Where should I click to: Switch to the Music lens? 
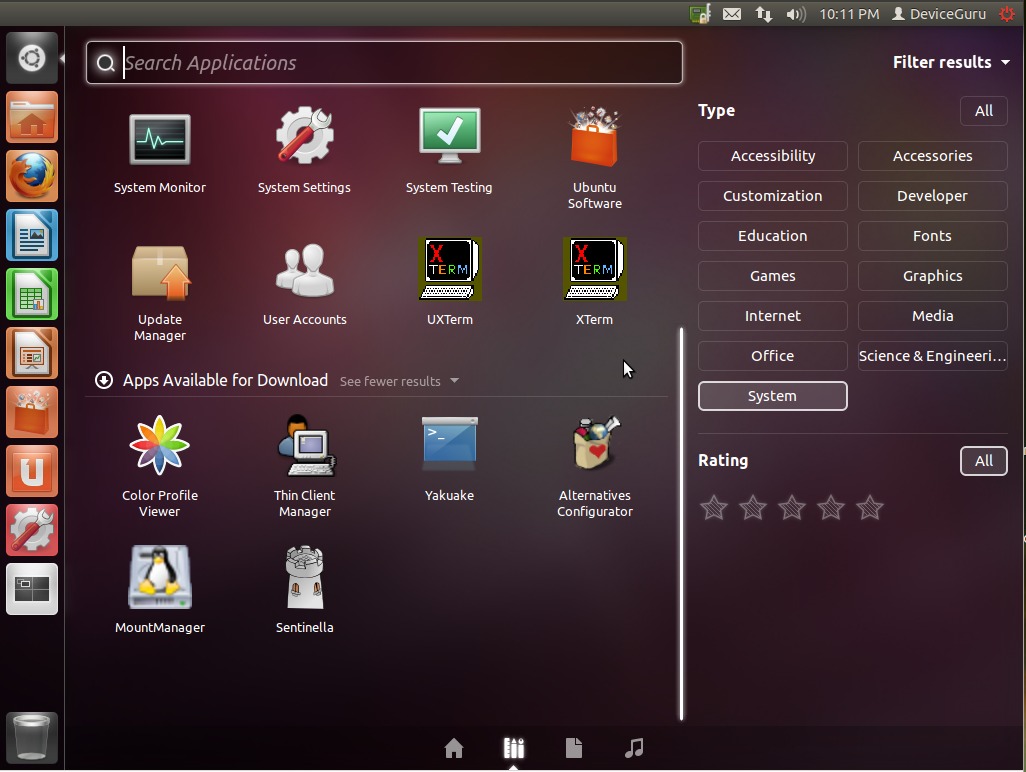[x=634, y=748]
